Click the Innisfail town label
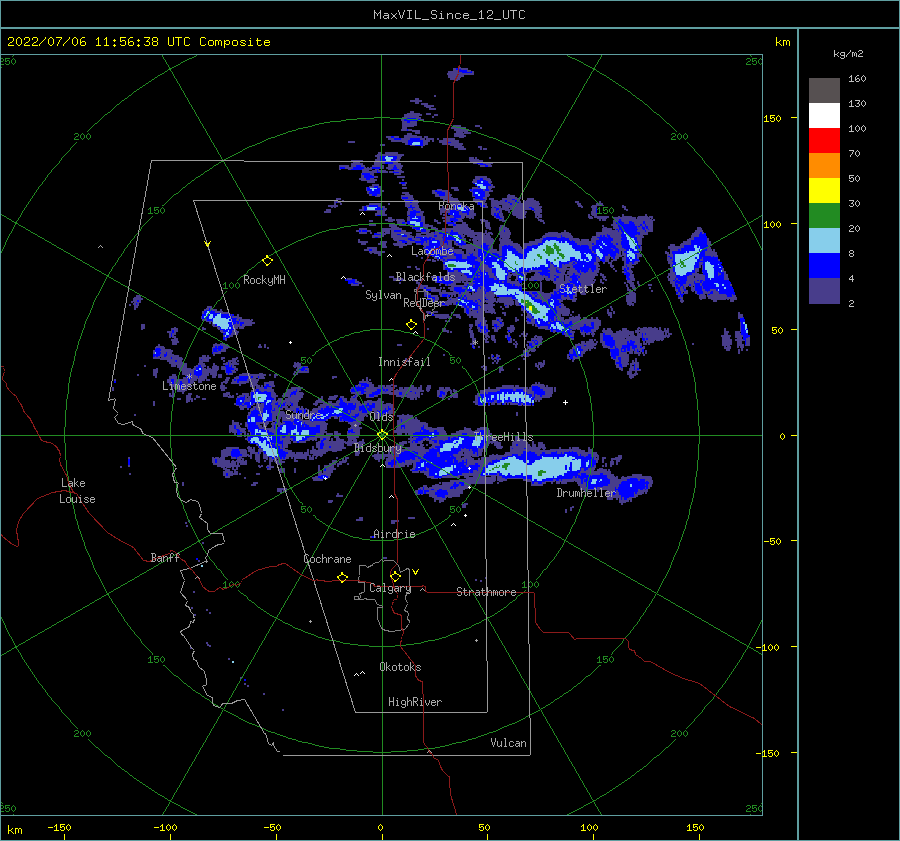Screen dimensions: 900x841 [x=404, y=362]
